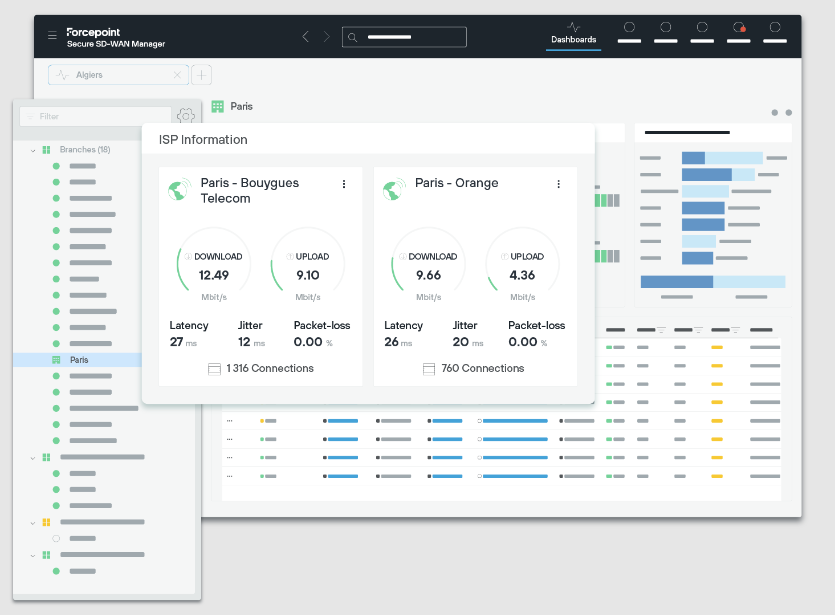This screenshot has width=835, height=615.
Task: Toggle the hollow status dot in the lower tree group
Action: (x=54, y=537)
